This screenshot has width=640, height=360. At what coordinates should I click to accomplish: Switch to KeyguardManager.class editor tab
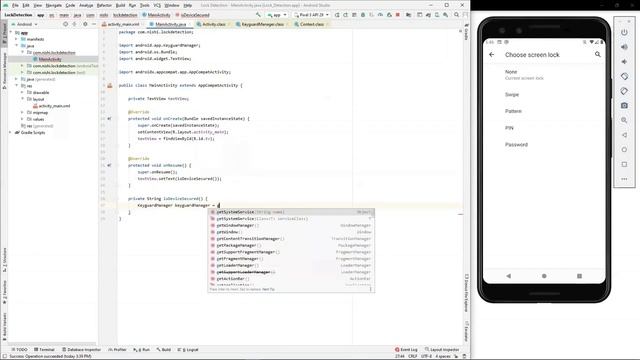click(x=262, y=24)
